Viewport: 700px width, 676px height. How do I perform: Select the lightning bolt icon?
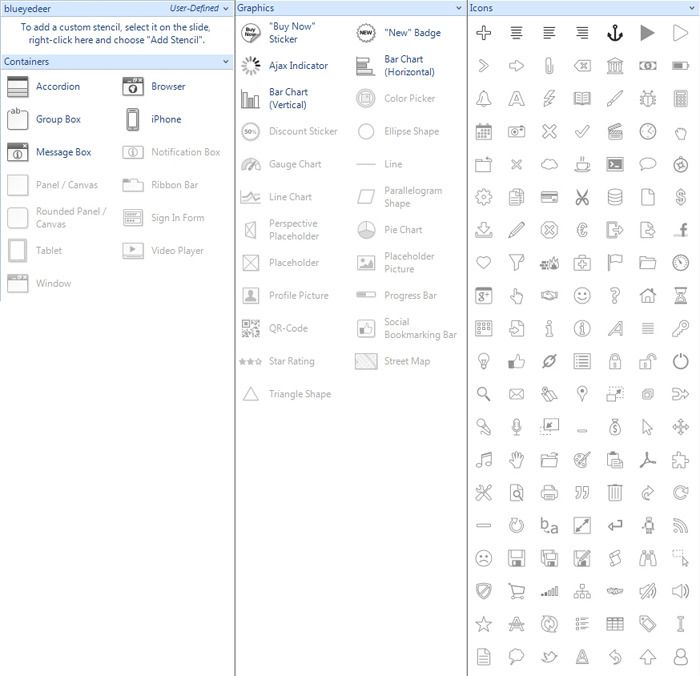tap(549, 99)
